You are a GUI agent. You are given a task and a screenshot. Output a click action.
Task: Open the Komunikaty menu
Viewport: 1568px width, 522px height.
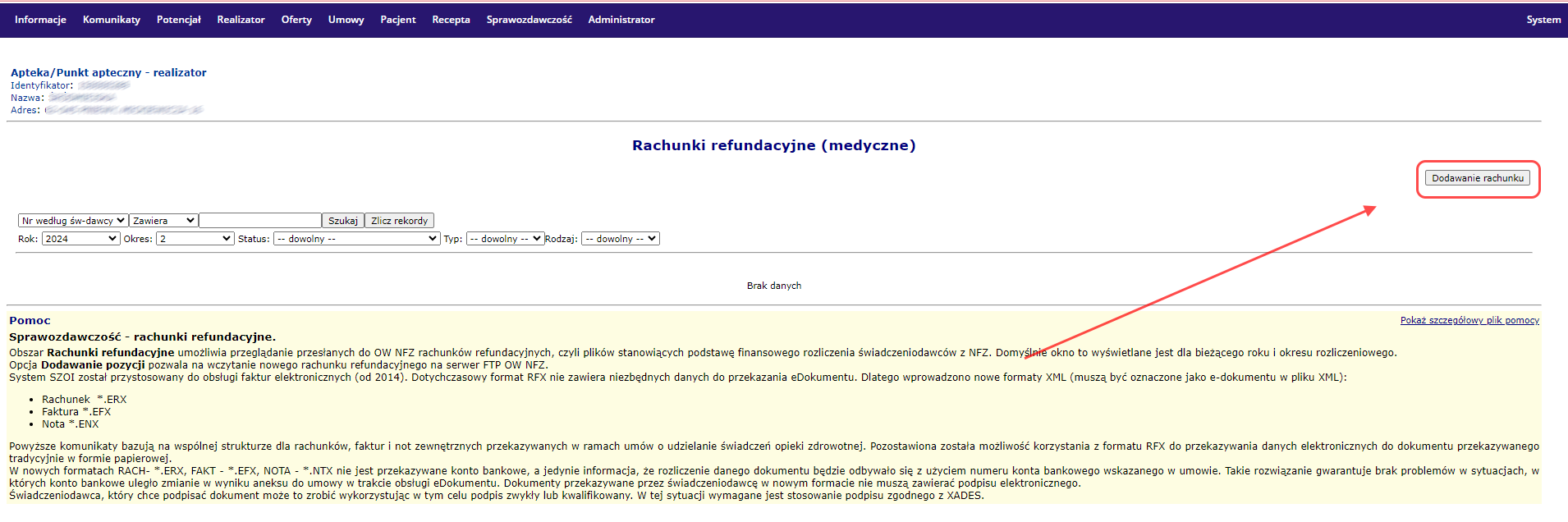(111, 20)
